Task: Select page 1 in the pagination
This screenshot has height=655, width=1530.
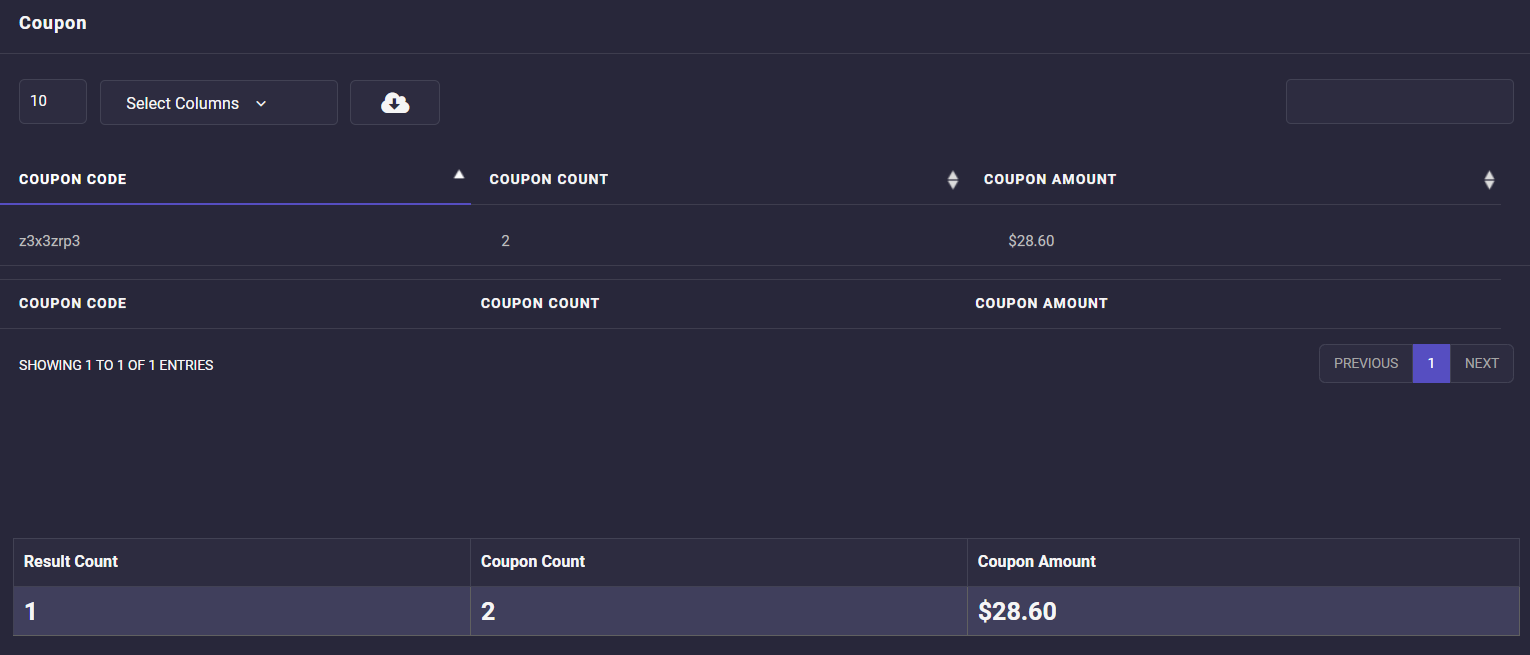Action: point(1431,364)
